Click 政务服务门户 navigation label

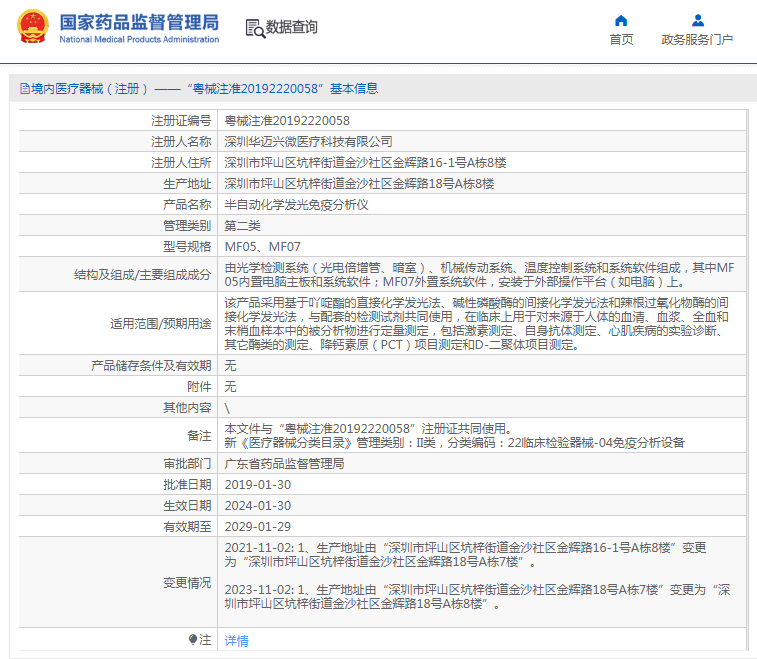697,40
